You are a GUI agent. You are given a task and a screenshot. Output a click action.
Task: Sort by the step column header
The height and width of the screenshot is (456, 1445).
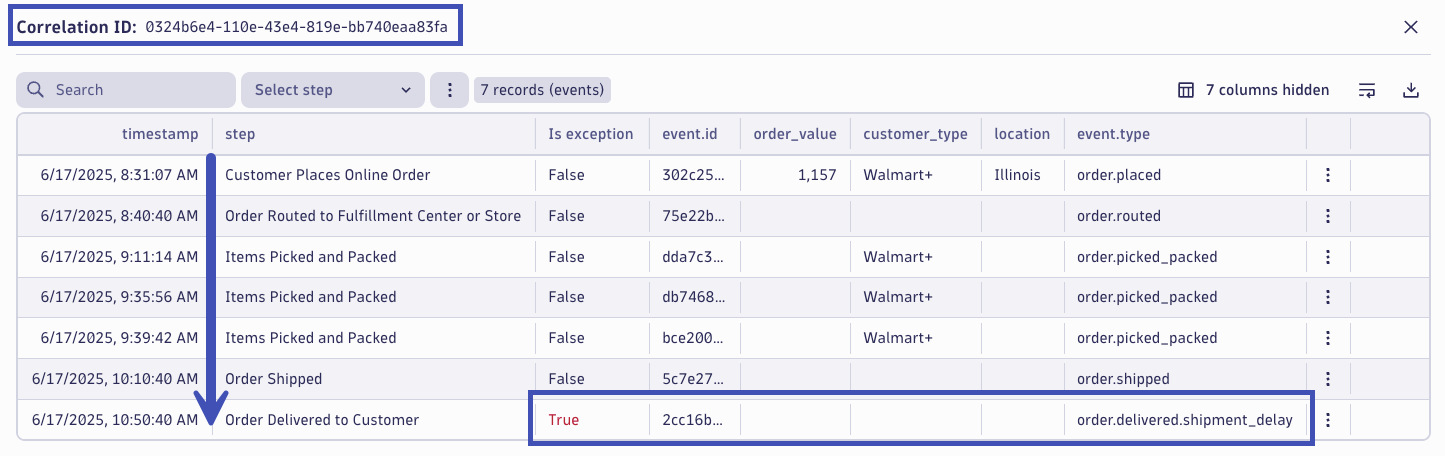point(240,133)
